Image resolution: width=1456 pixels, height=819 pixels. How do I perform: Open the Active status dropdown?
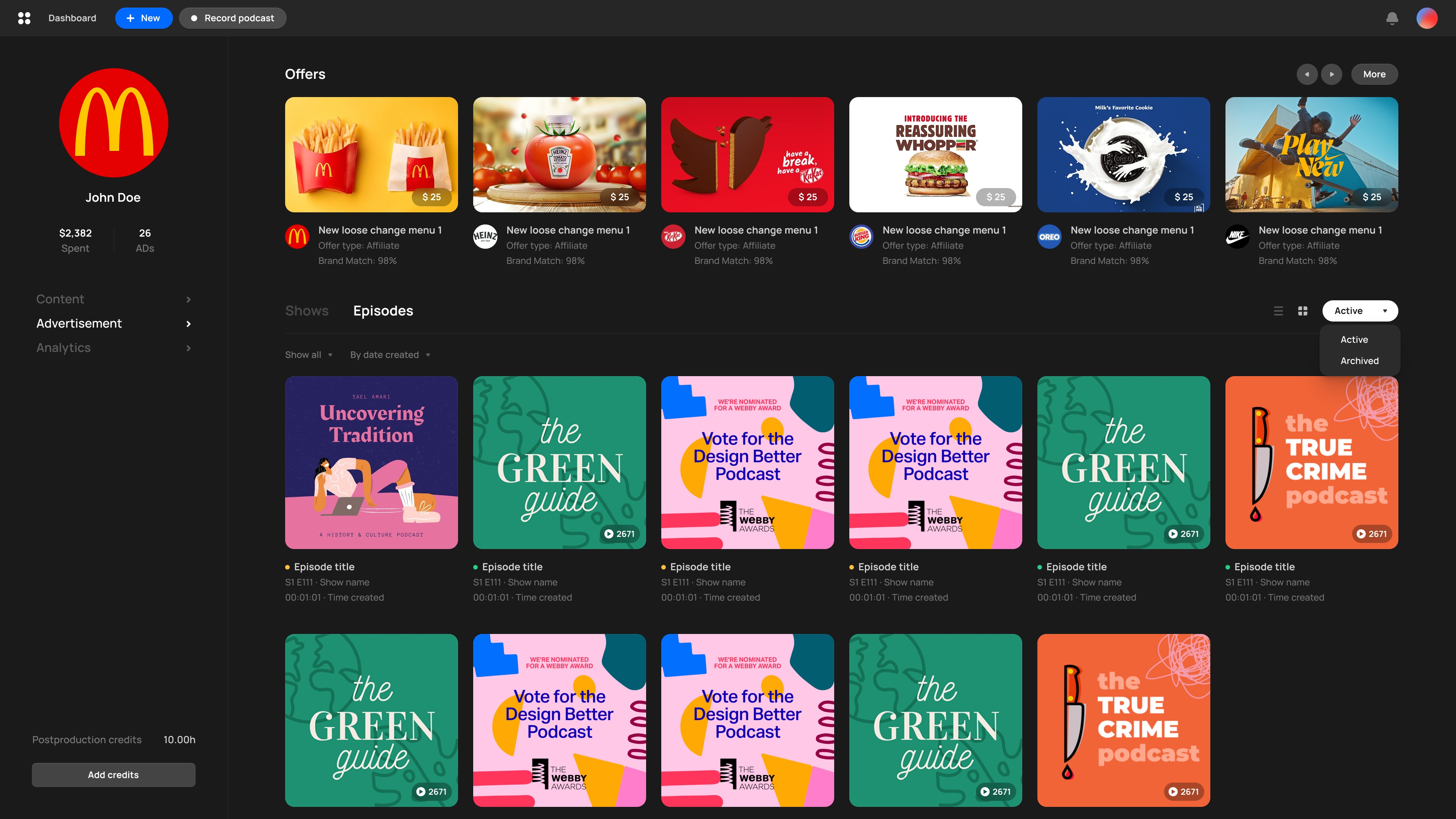[1360, 311]
